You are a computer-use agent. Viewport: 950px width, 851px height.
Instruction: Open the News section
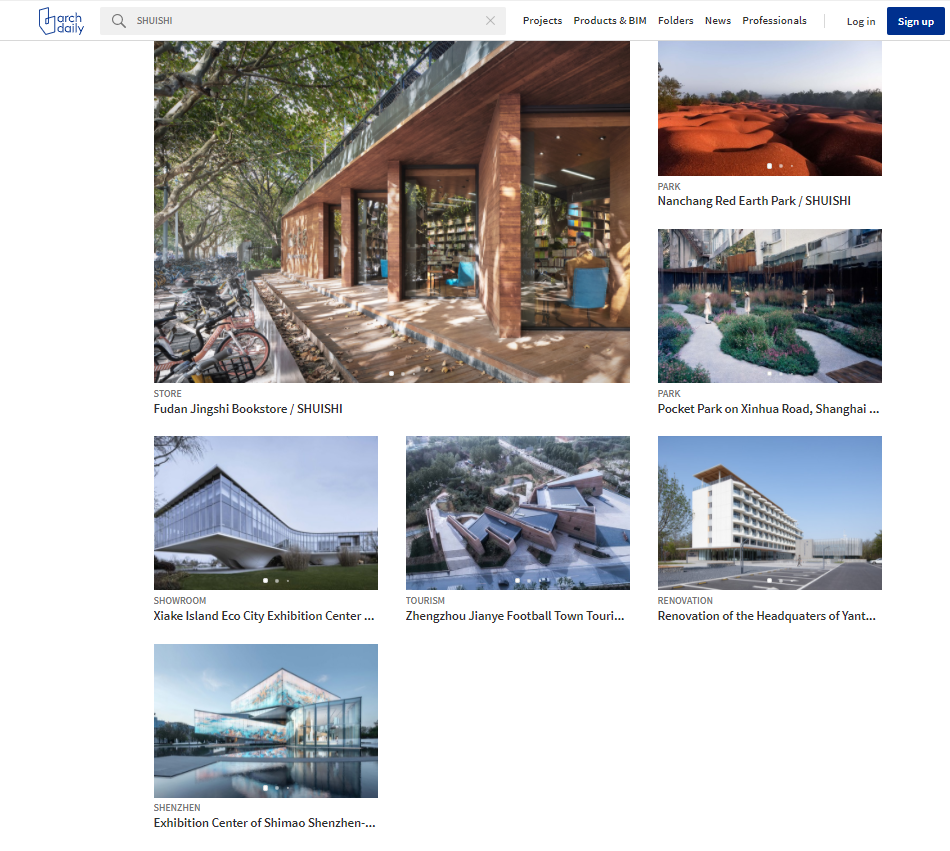click(x=717, y=21)
